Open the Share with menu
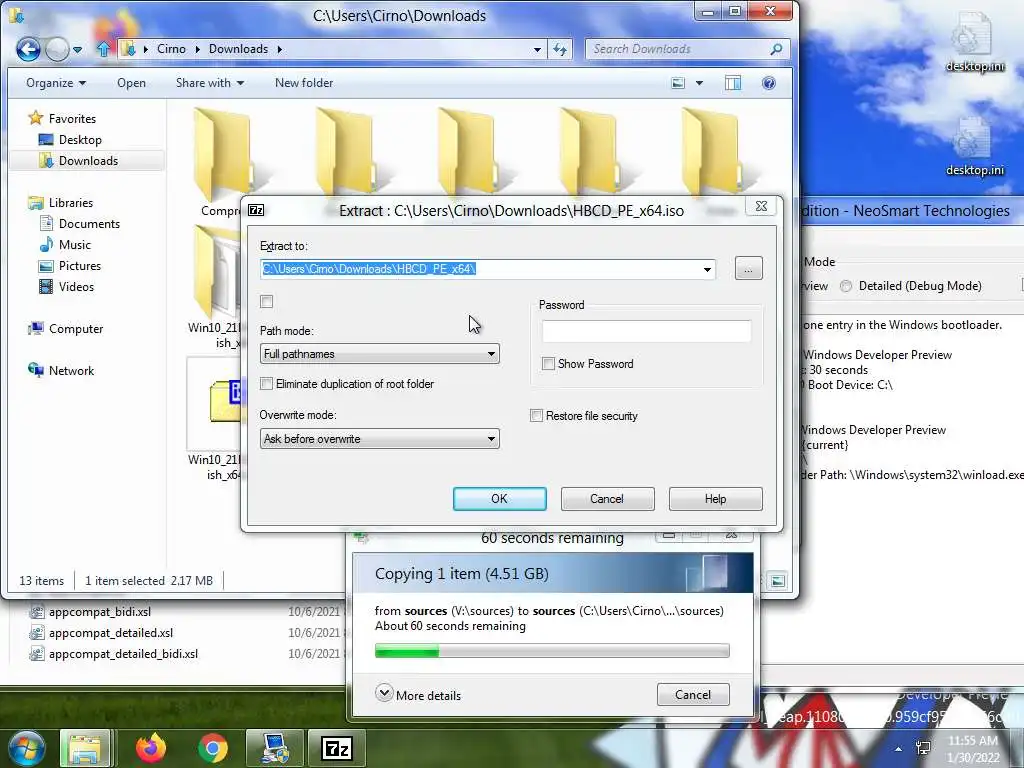1024x768 pixels. (210, 83)
